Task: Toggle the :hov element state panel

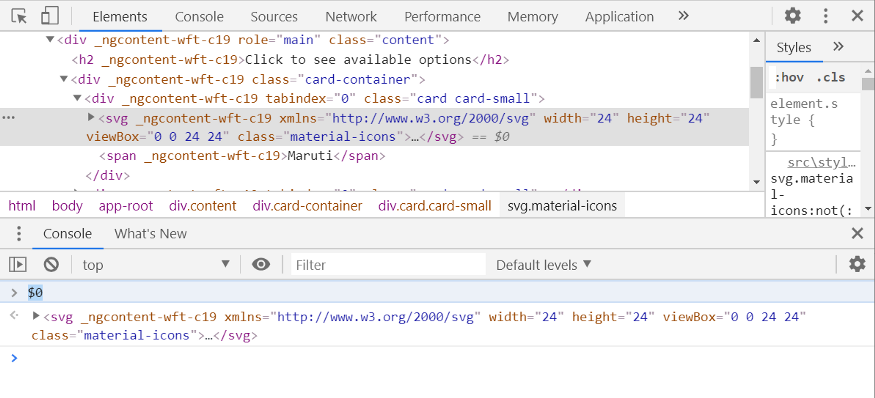Action: pos(789,78)
